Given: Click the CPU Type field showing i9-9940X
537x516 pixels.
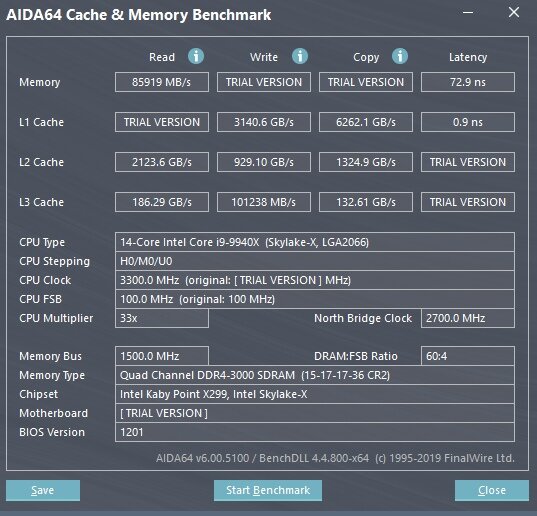Looking at the screenshot, I should [x=315, y=242].
